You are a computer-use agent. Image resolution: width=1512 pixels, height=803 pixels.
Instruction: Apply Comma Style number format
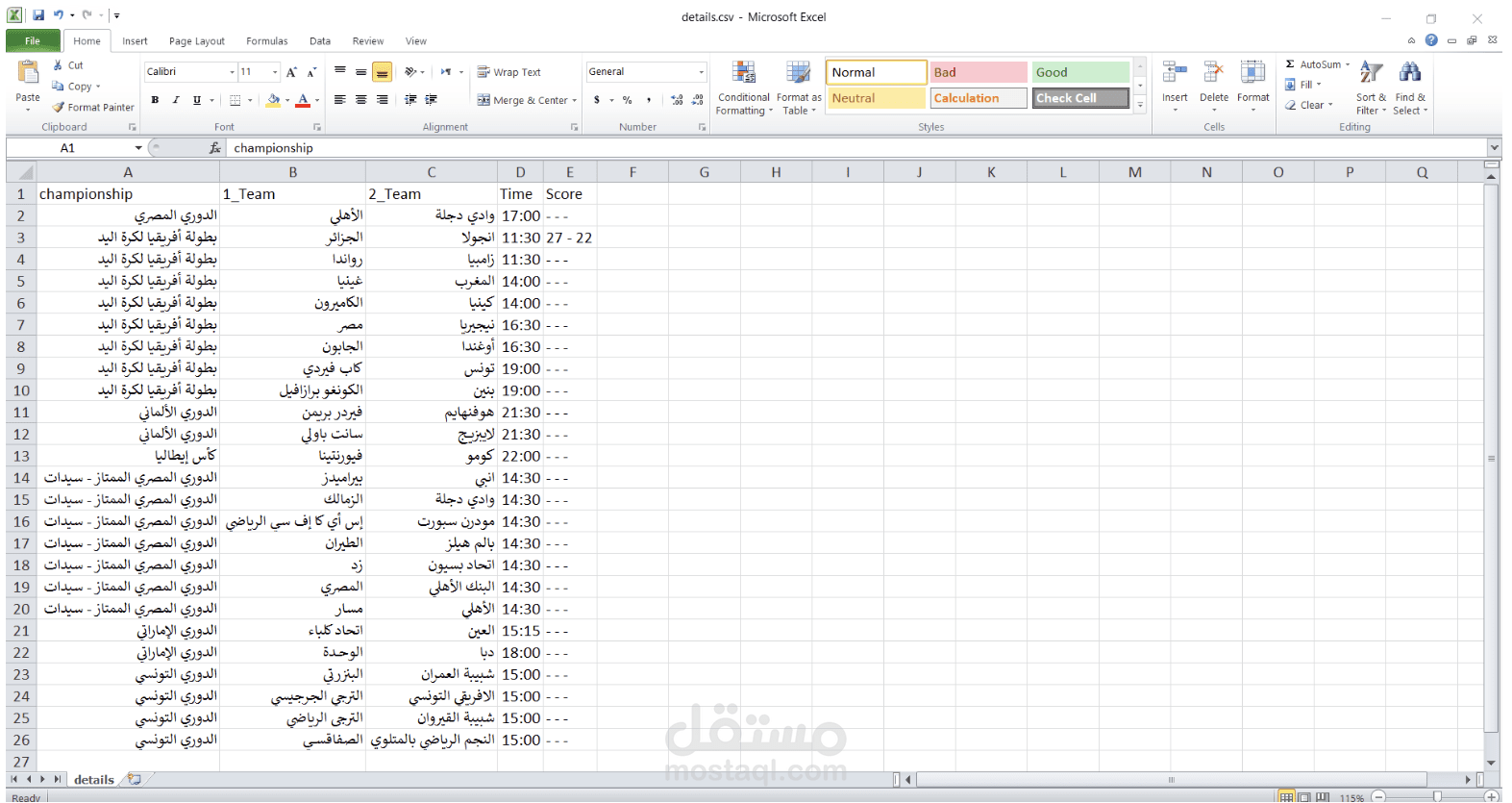click(649, 100)
